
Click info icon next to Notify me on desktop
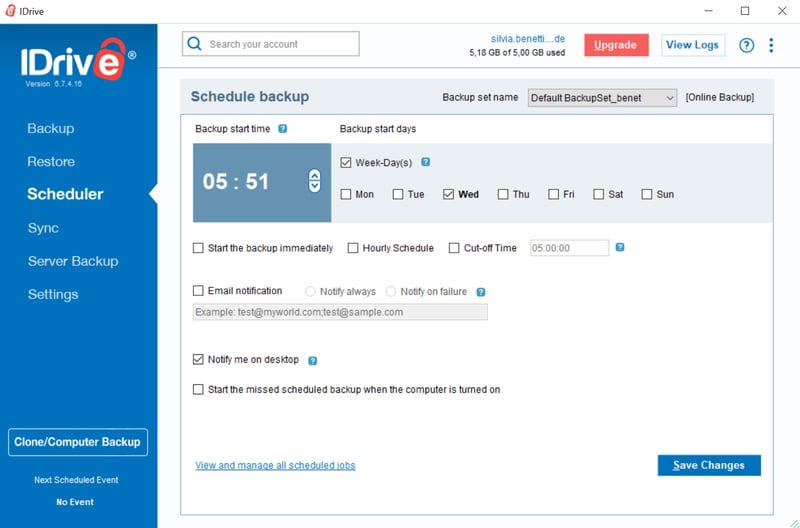(312, 360)
